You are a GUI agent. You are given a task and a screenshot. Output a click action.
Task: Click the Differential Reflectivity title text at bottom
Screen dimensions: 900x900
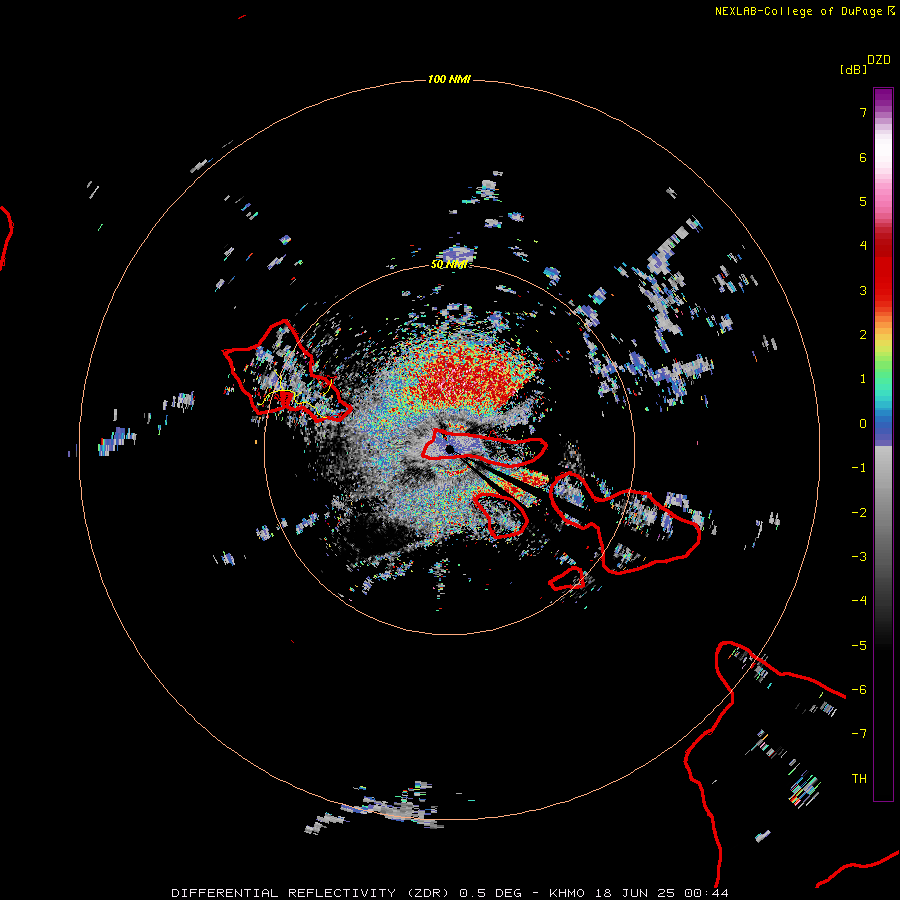pos(449,893)
